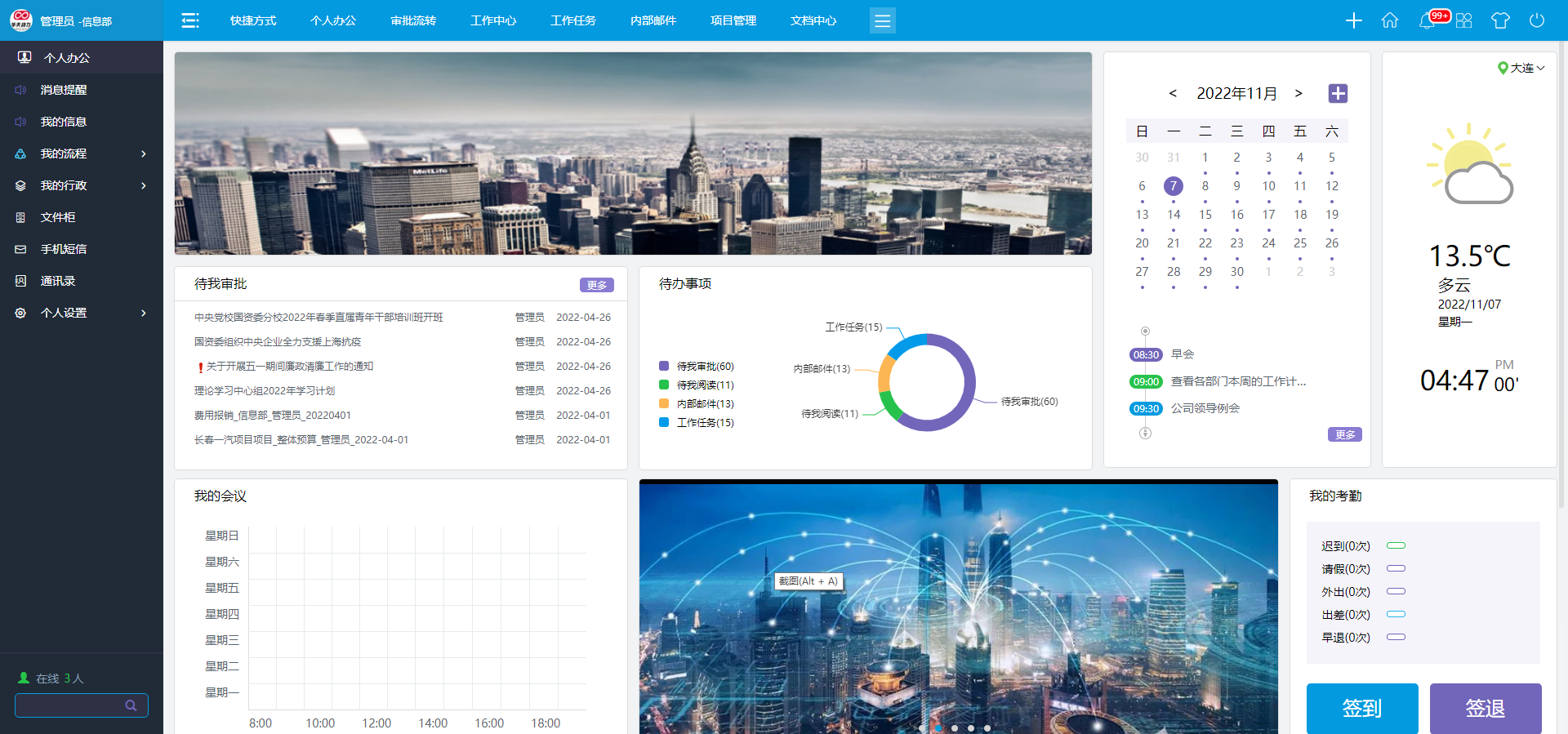This screenshot has width=1568, height=734.
Task: Open the home page icon
Action: 1390,20
